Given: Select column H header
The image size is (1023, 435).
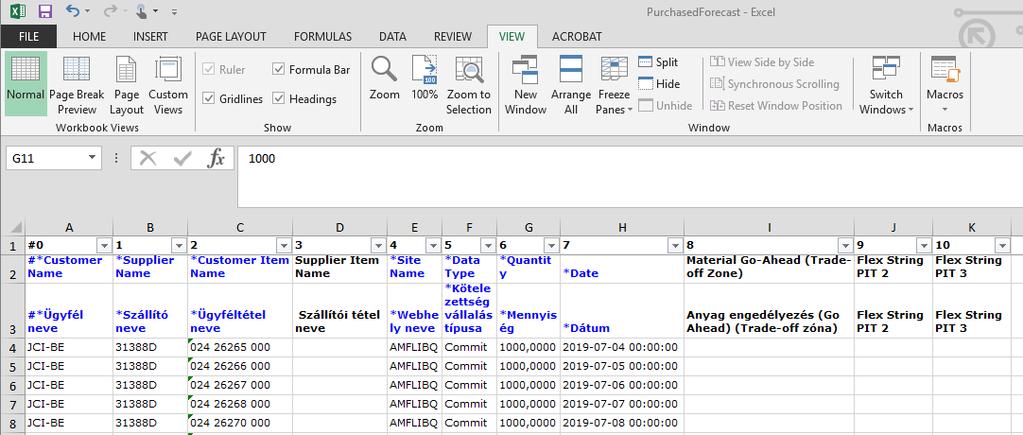Looking at the screenshot, I should [622, 228].
